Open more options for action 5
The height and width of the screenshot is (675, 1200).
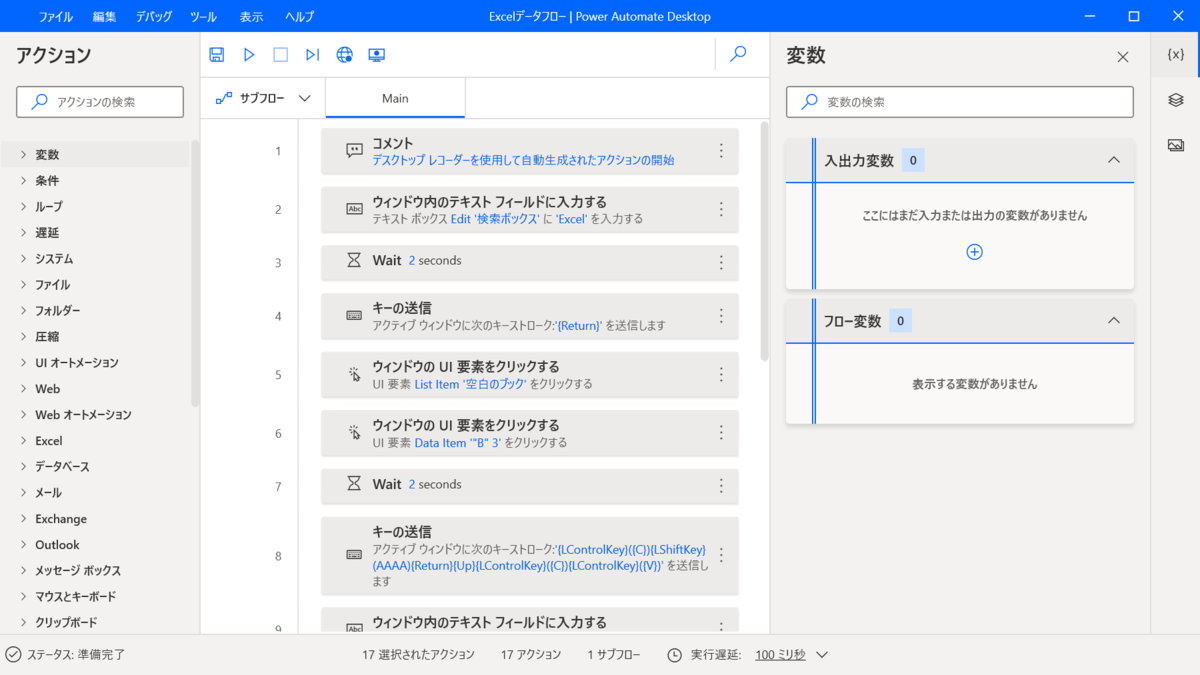click(721, 374)
